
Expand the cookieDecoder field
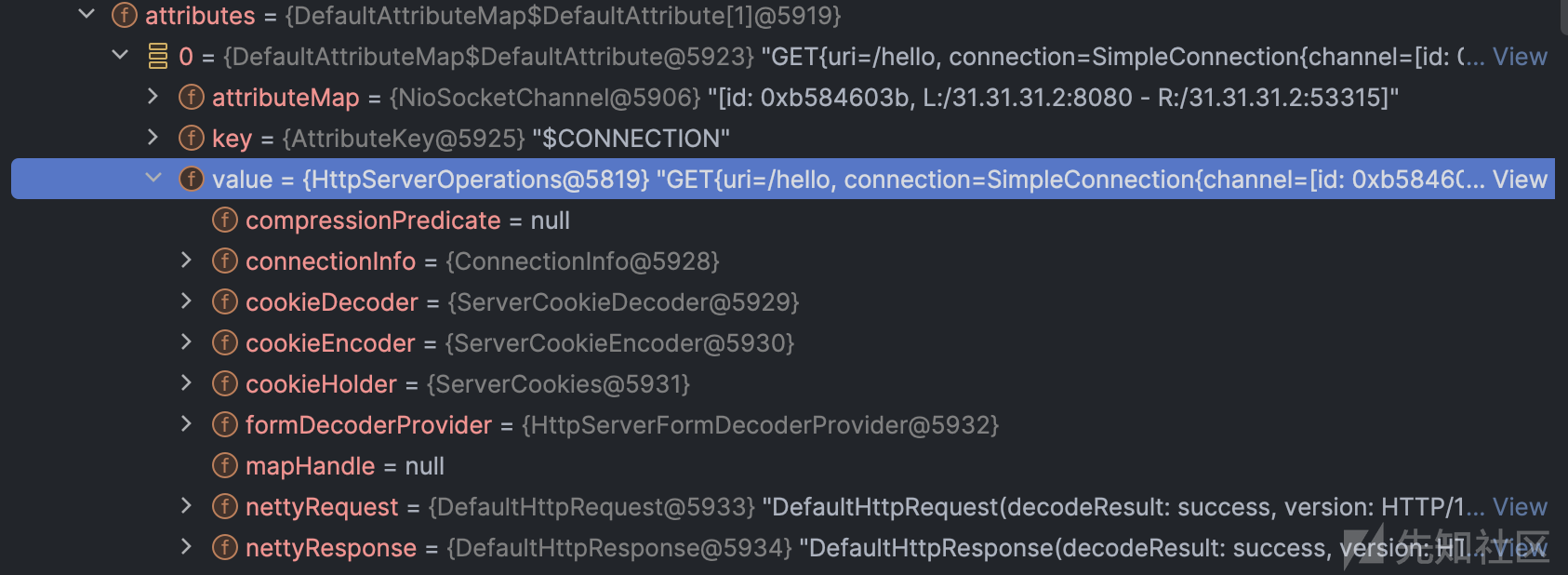(186, 301)
